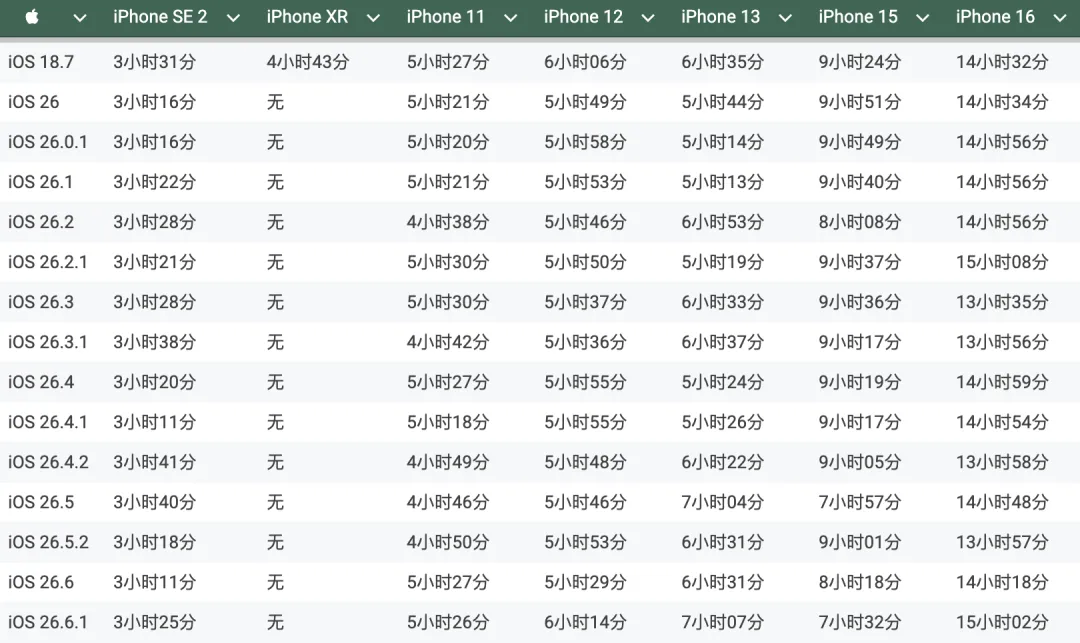
Task: Expand the iPhone 12 column chevron
Action: click(x=647, y=18)
